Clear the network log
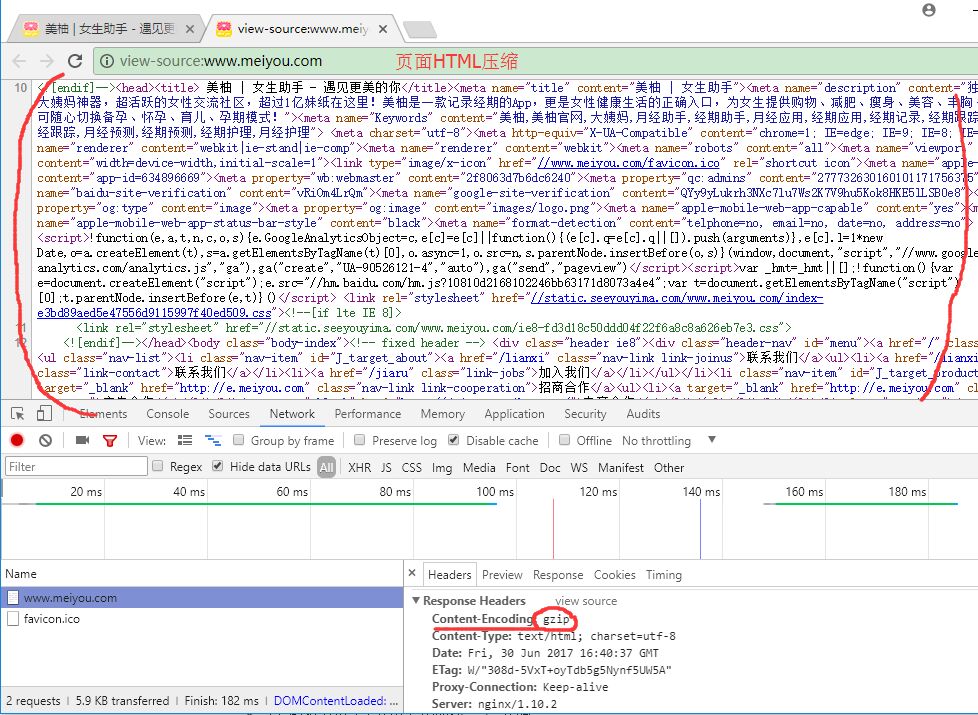This screenshot has height=715, width=978. coord(45,440)
